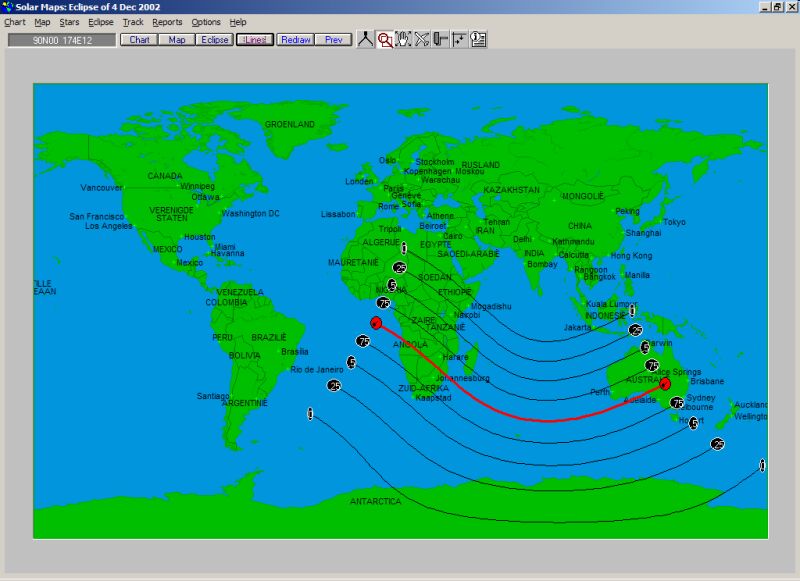Expand the Eclipse menu in menu bar
This screenshot has width=800, height=581.
[100, 22]
